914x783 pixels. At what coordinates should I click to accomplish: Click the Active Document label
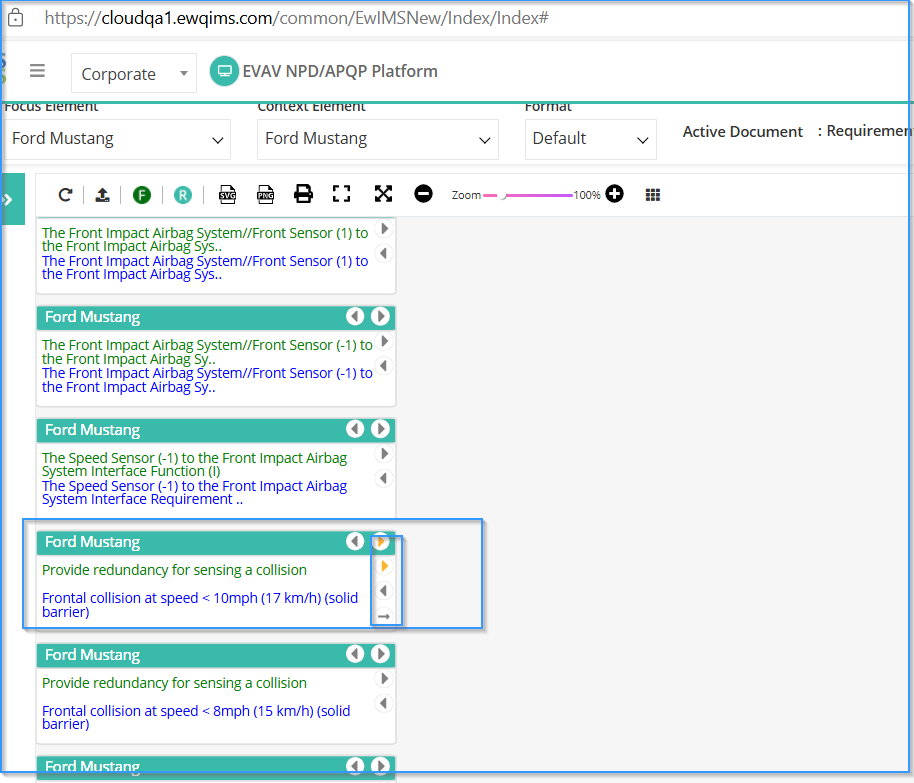tap(742, 132)
